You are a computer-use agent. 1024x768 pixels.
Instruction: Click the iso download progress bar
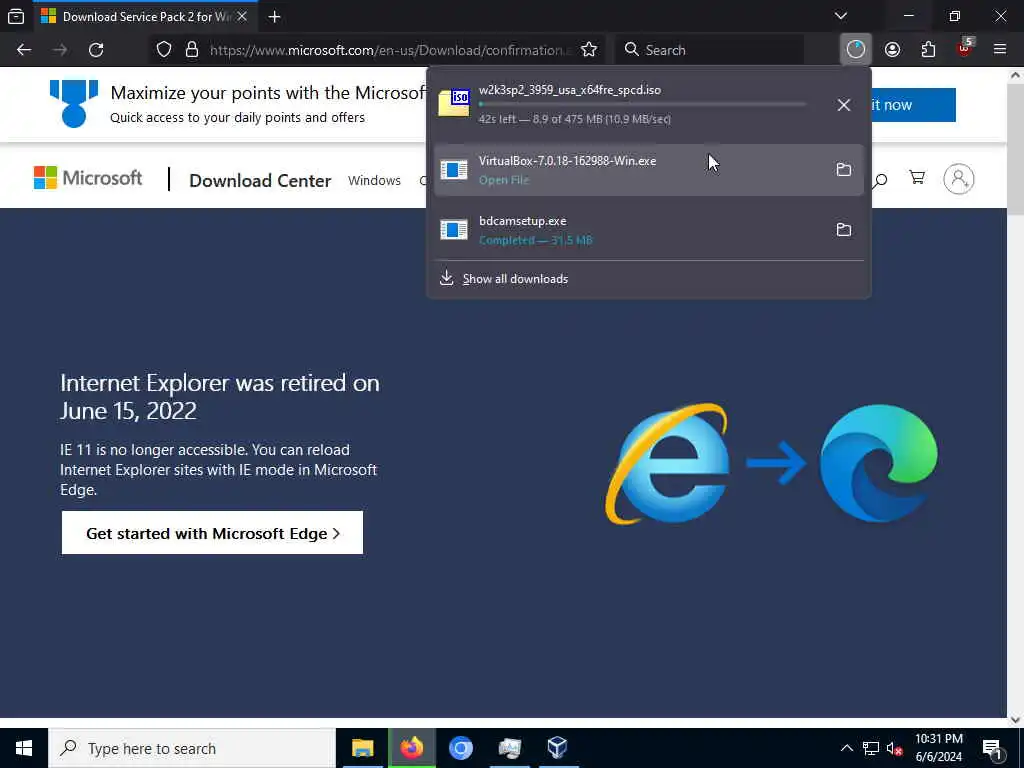tap(643, 104)
